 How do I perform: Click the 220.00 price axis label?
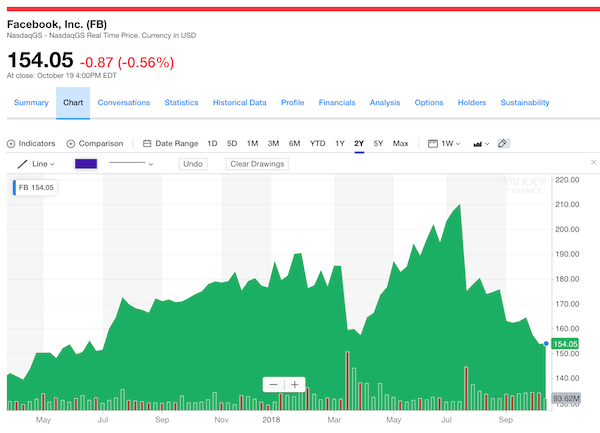pos(567,180)
